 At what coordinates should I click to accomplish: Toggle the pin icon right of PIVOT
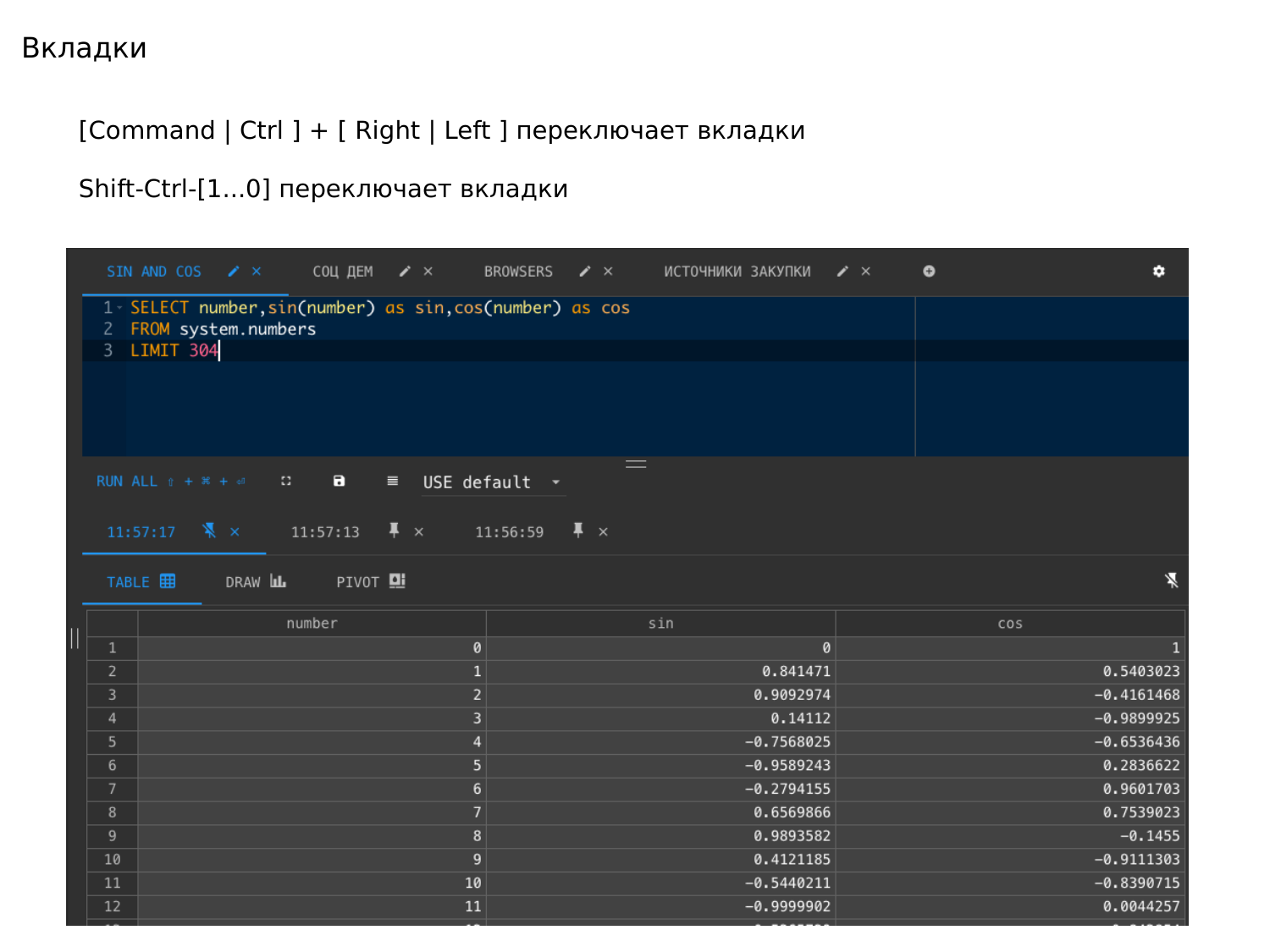[1172, 581]
